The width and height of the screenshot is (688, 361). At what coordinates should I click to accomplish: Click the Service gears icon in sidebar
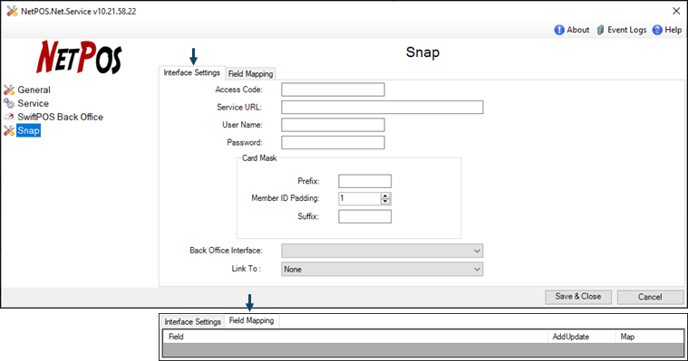[9, 104]
